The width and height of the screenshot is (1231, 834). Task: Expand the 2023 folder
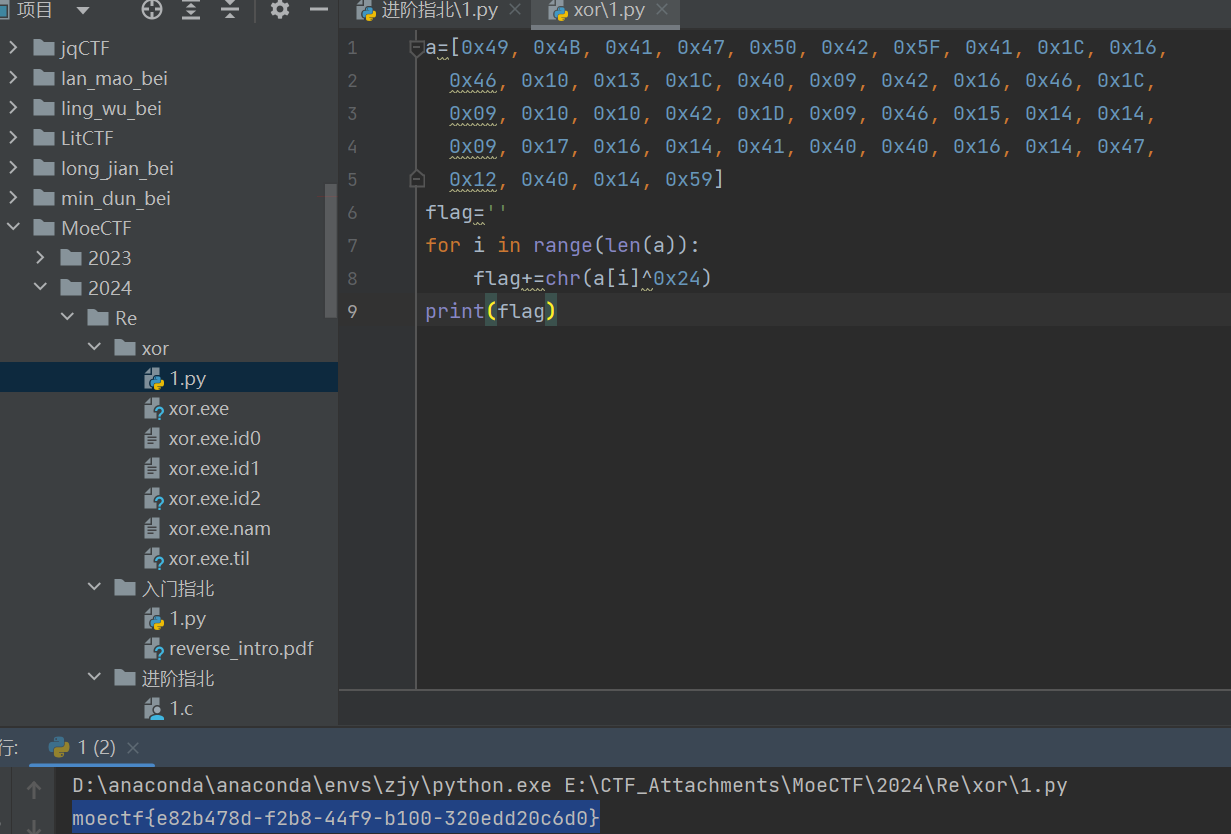(x=41, y=258)
